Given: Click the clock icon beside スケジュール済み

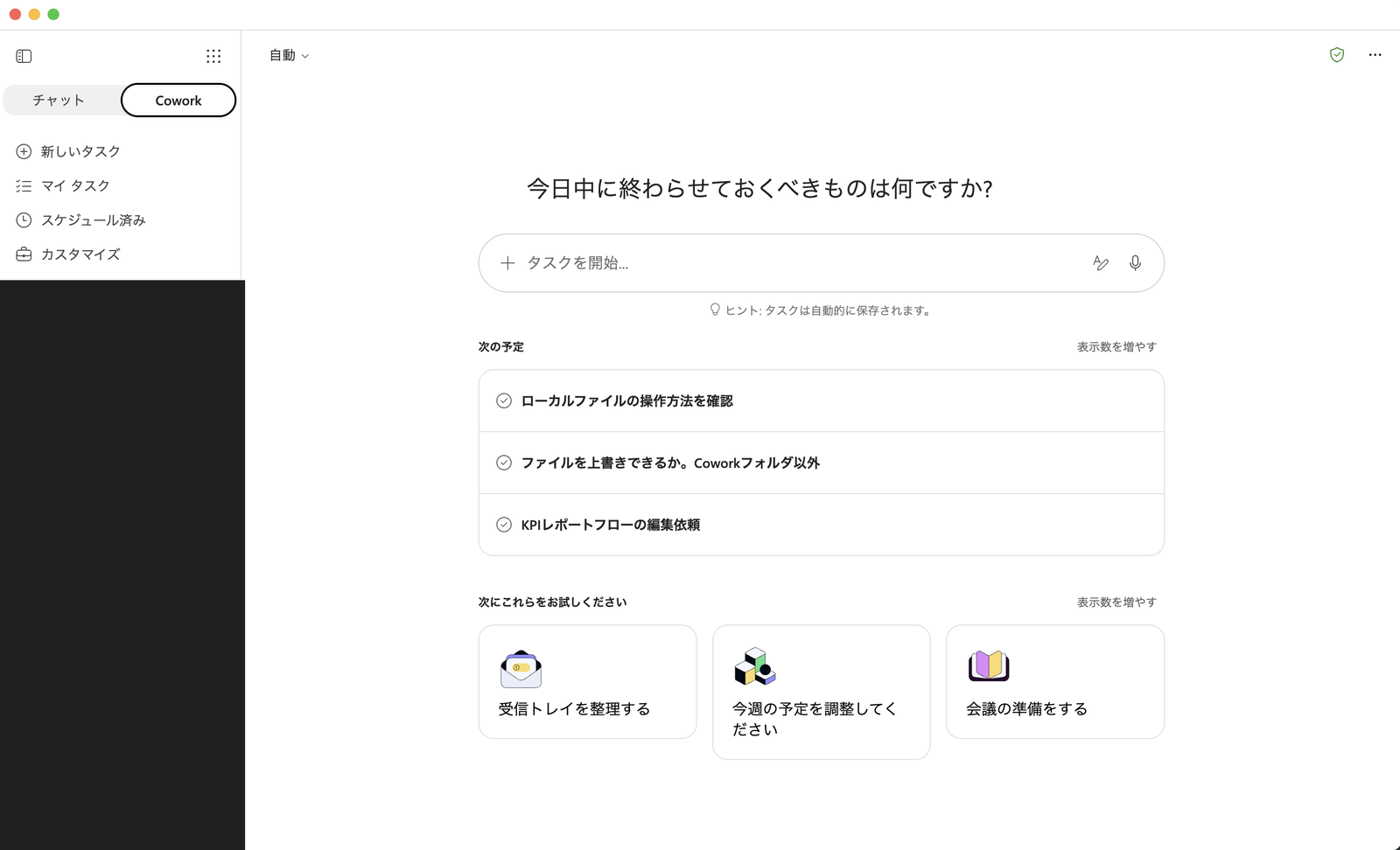Looking at the screenshot, I should tap(24, 219).
